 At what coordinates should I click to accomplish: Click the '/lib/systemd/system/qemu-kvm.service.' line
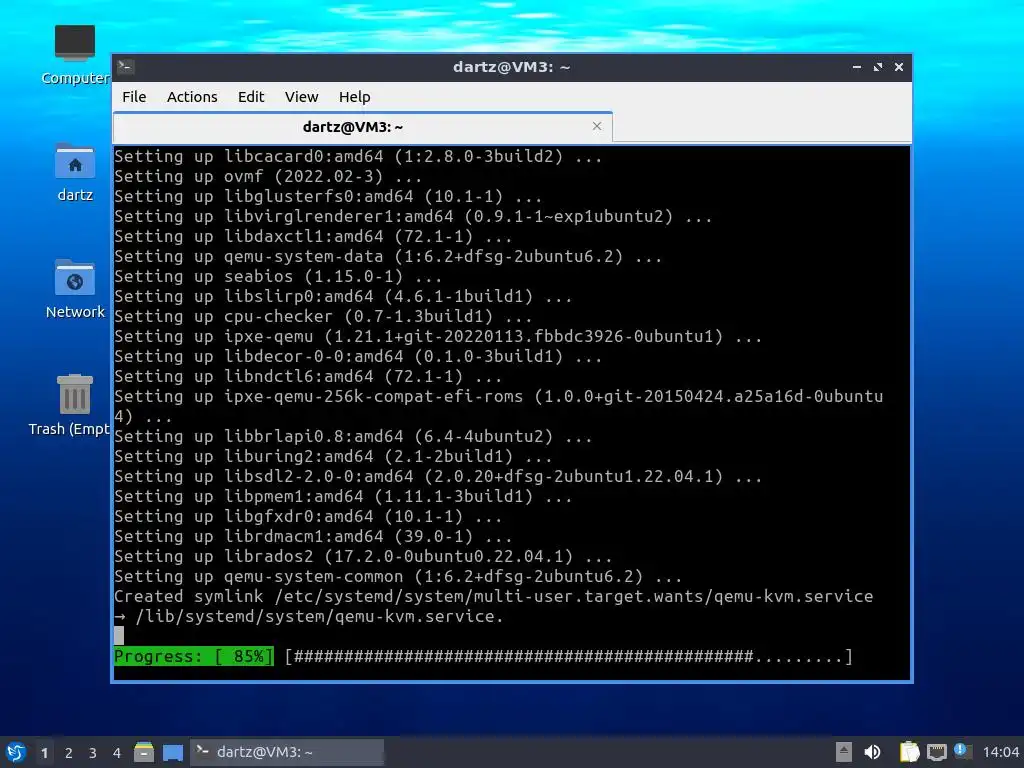pos(309,616)
